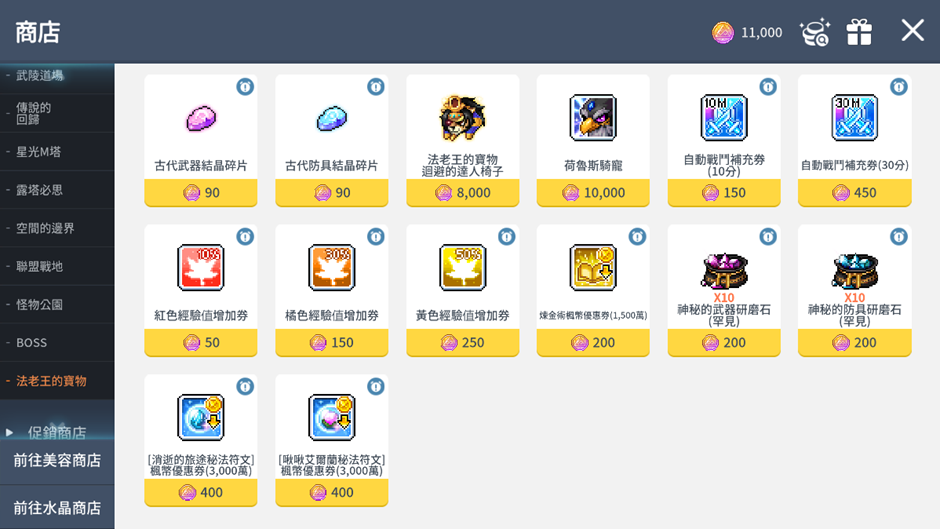Screen dimensions: 940x529
Task: Select the 法老王的寶物 chair item icon
Action: point(462,118)
